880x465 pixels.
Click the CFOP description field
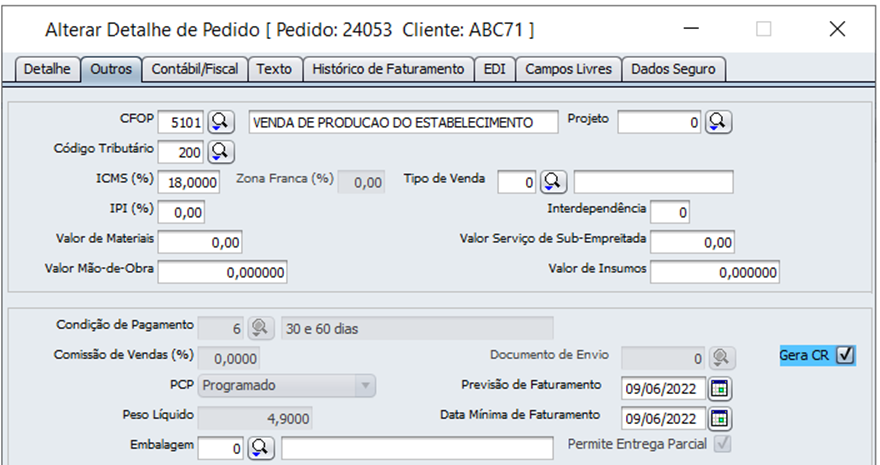(x=404, y=122)
